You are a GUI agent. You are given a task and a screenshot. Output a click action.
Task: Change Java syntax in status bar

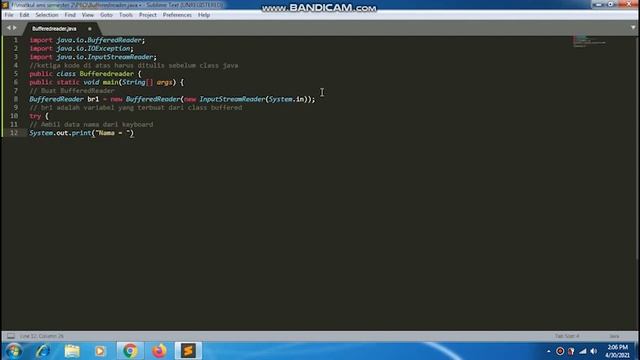614,336
